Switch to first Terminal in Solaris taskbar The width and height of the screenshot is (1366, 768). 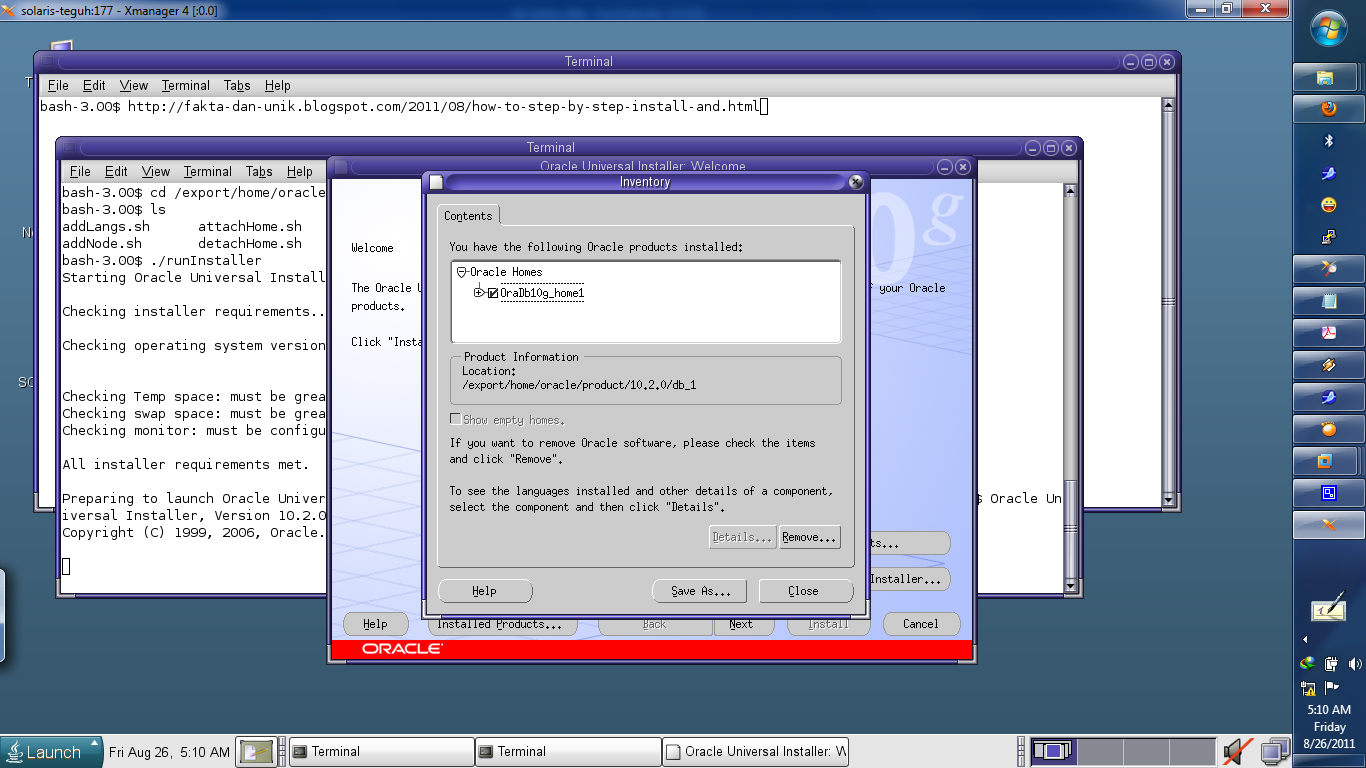pyautogui.click(x=381, y=752)
